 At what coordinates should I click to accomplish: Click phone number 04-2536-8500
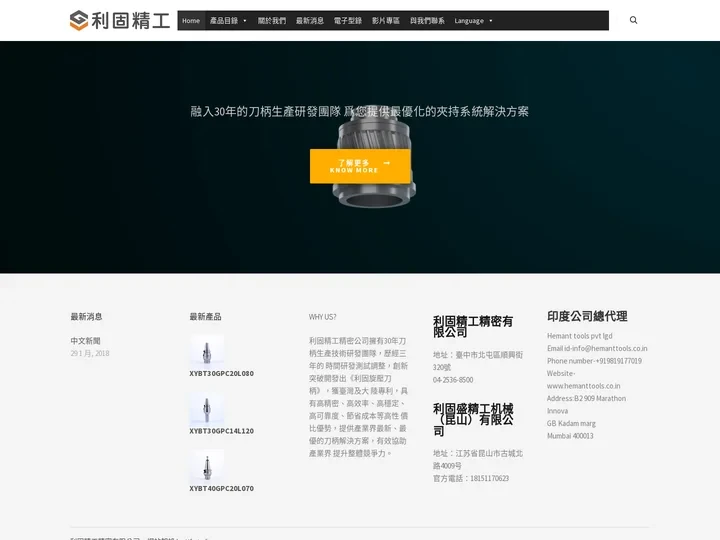[453, 380]
